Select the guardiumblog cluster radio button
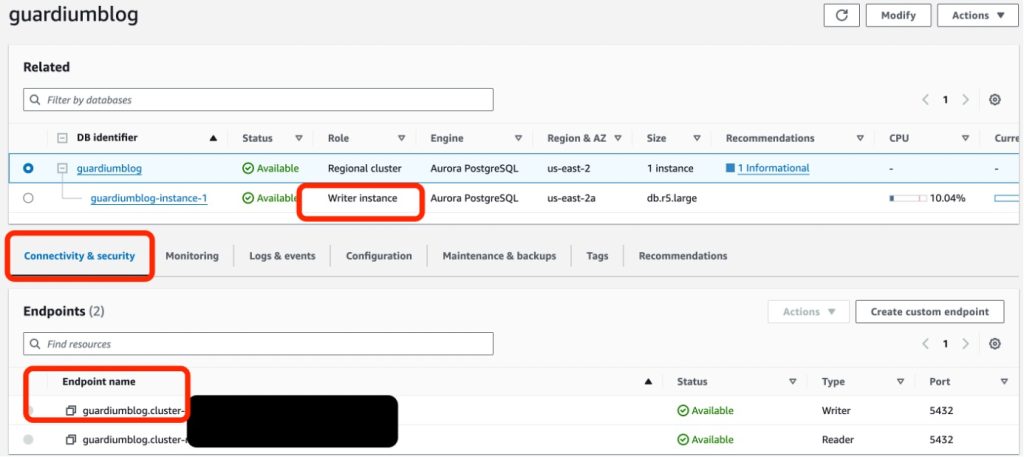1024x457 pixels. click(28, 168)
